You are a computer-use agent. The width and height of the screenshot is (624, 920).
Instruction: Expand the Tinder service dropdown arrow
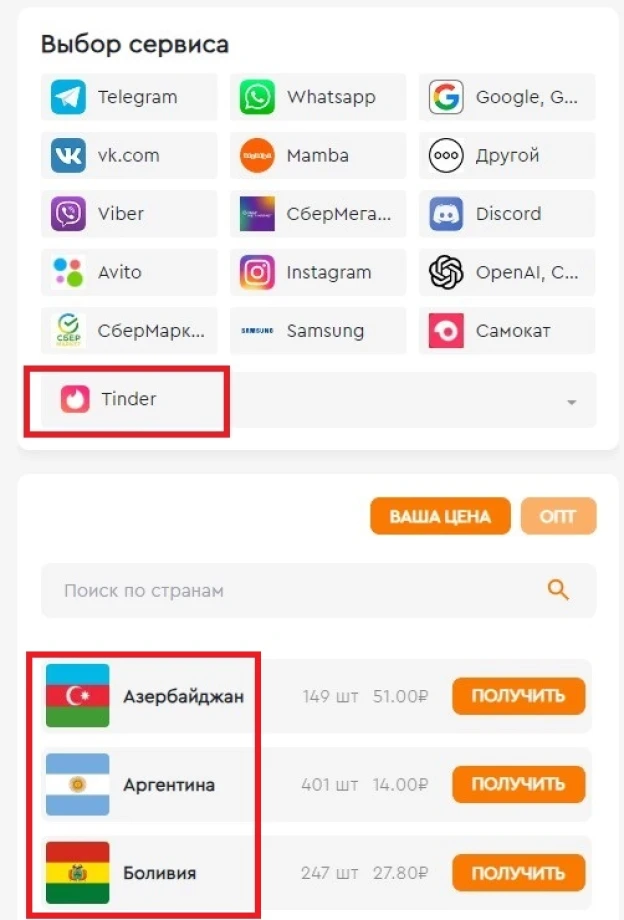pyautogui.click(x=572, y=402)
